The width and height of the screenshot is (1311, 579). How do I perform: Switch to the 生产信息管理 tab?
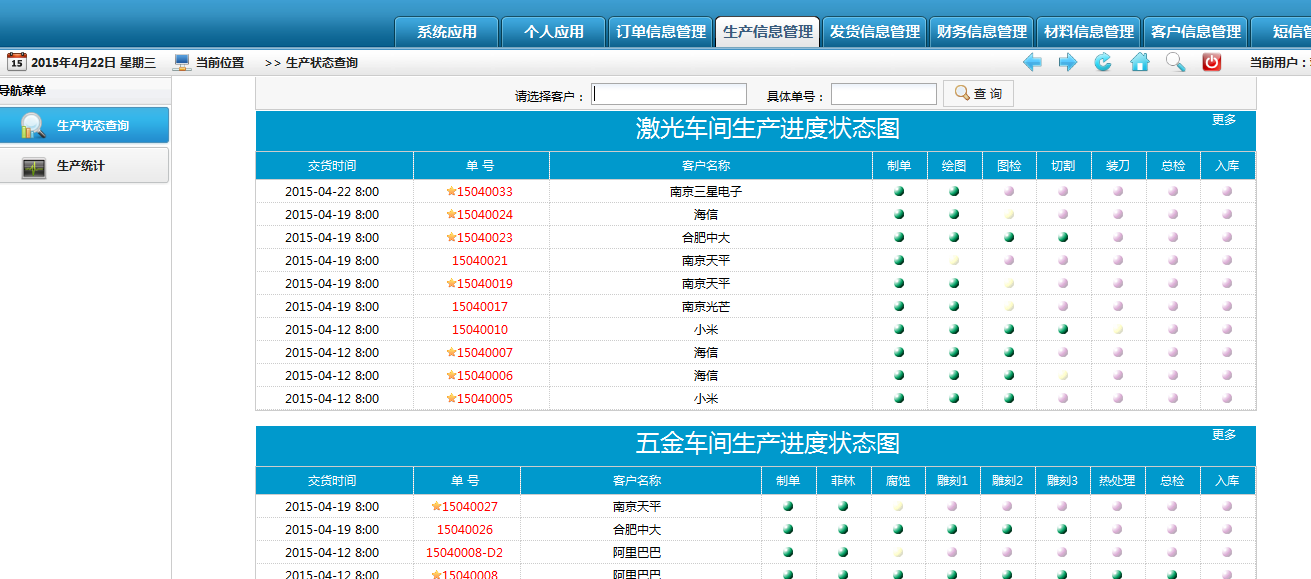point(767,30)
